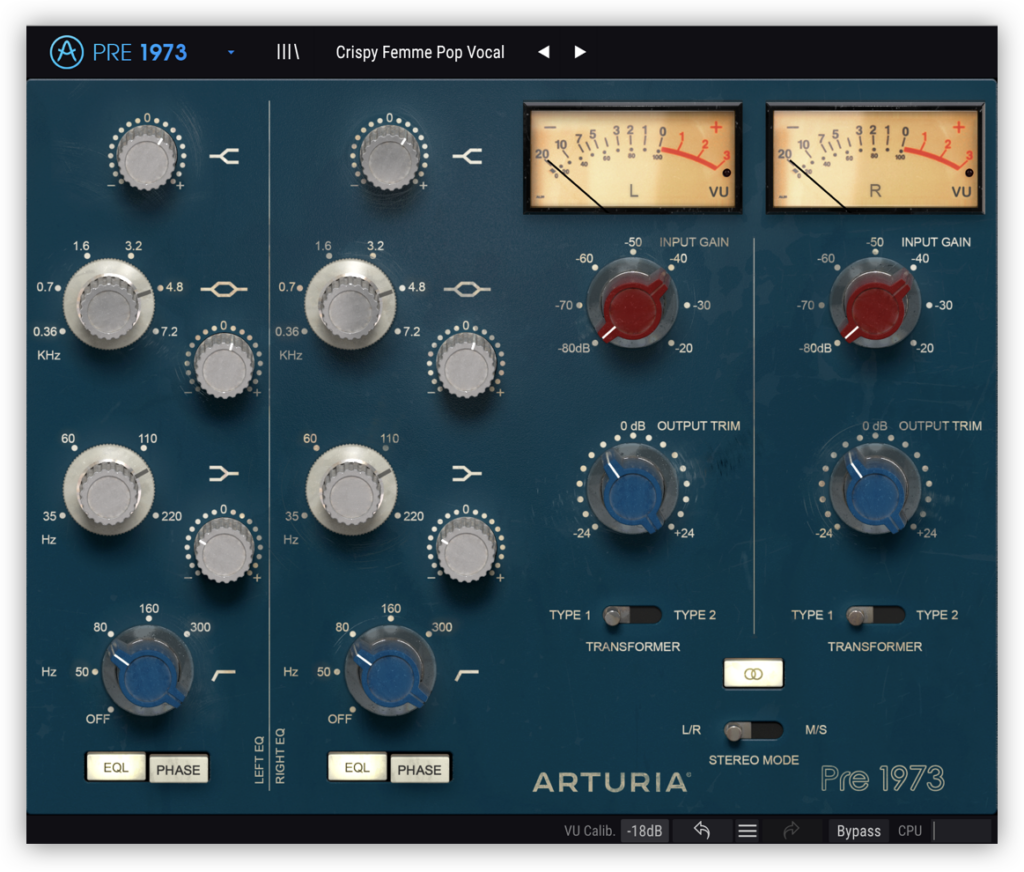
Task: Click right blue Output Trim knob
Action: pos(875,489)
